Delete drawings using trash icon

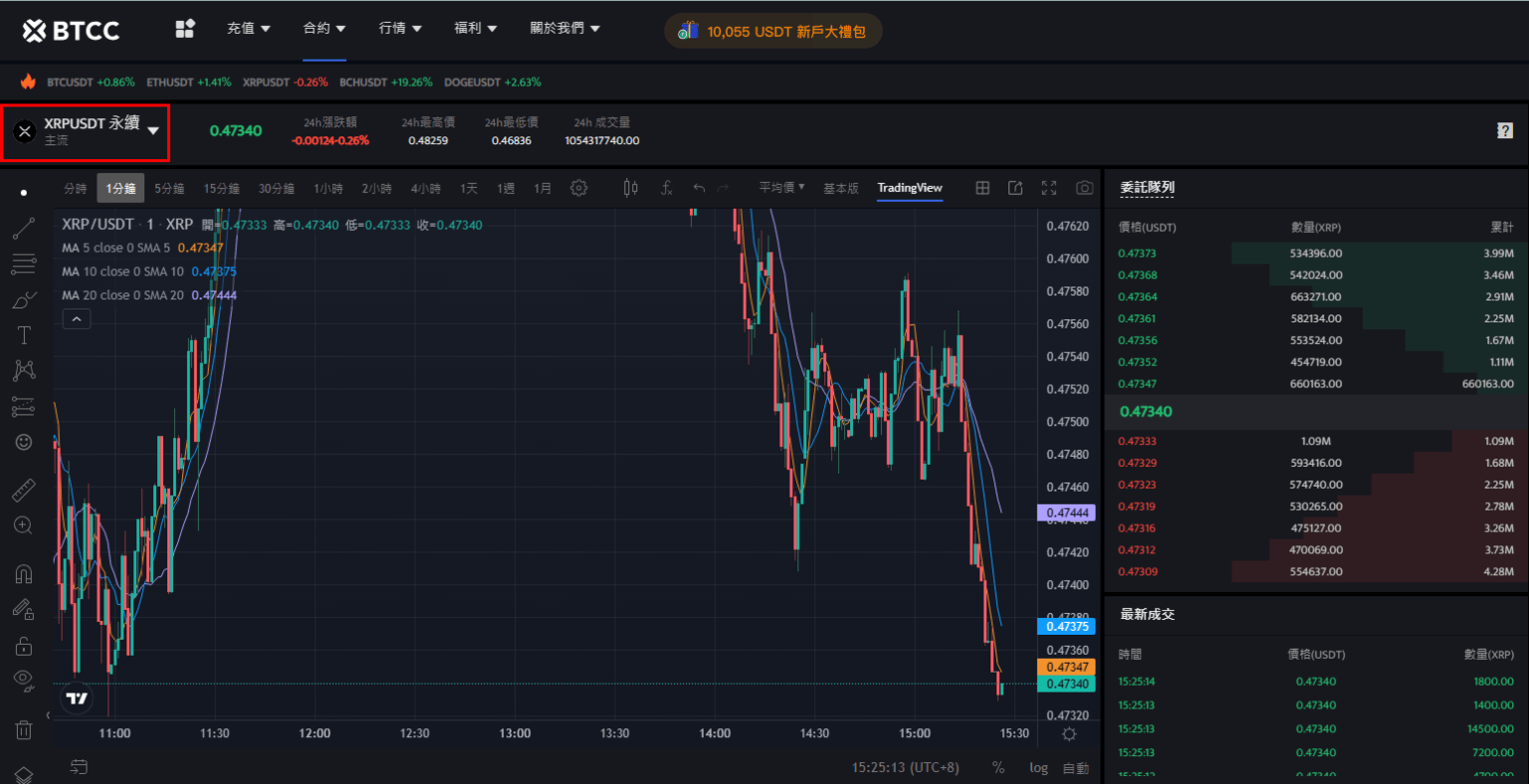click(24, 729)
